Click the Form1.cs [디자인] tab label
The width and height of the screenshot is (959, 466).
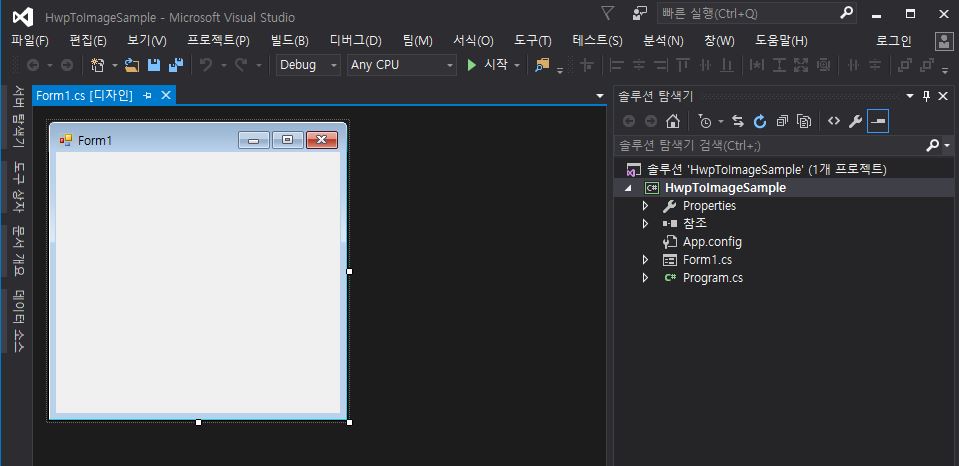pos(84,95)
